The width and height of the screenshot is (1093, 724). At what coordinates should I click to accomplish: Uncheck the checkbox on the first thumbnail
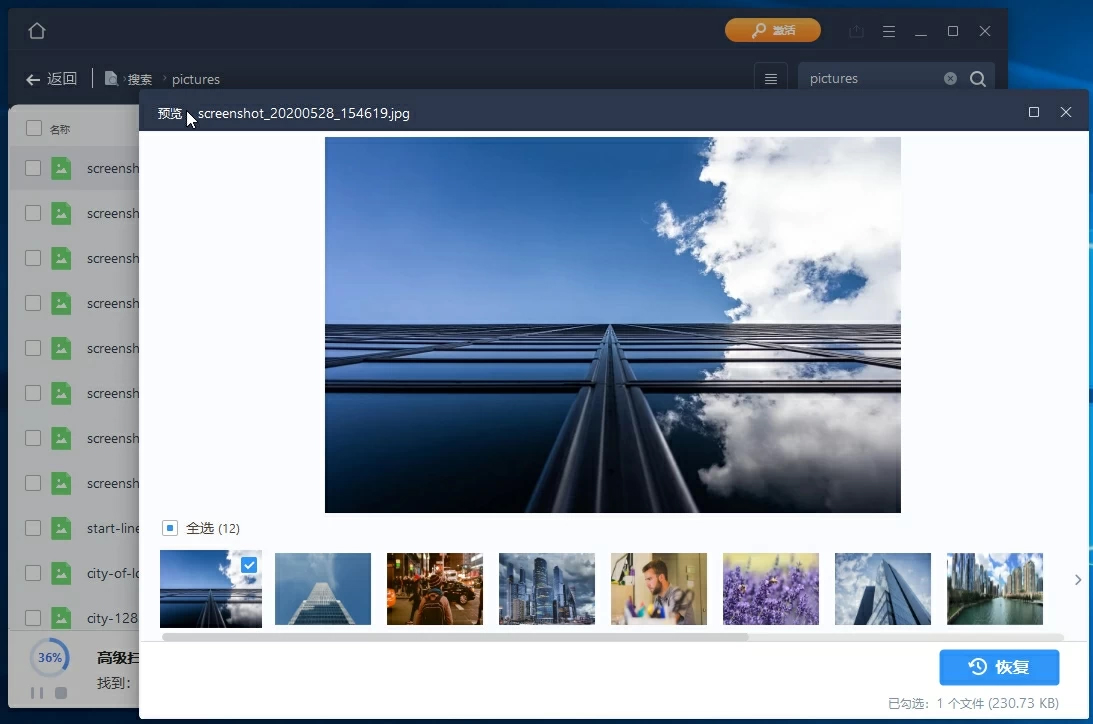coord(249,565)
